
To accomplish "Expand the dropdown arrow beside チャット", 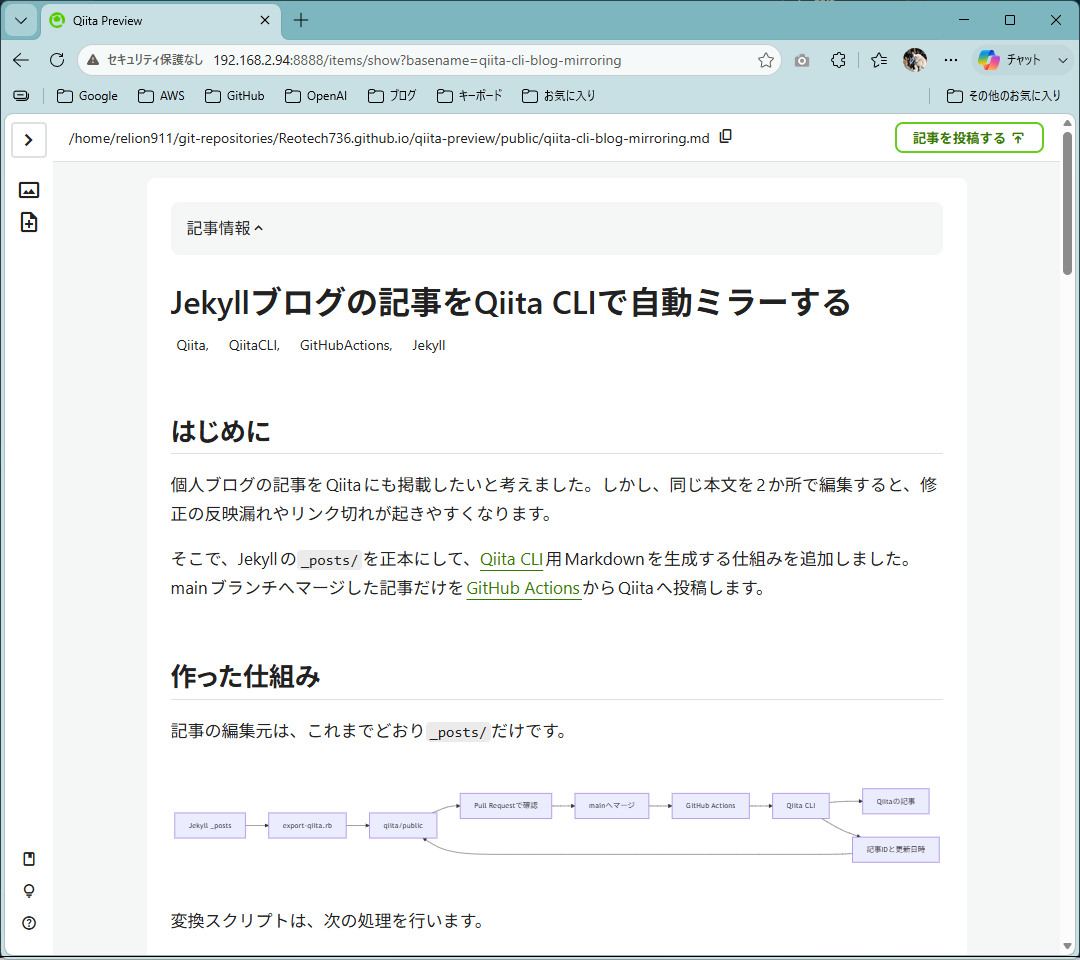I will coord(1062,60).
